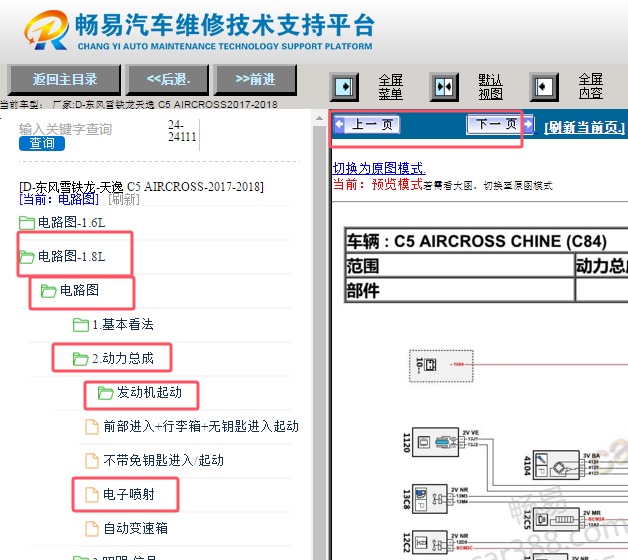Click the 电路图 subfolder under 1.8L
This screenshot has width=628, height=560.
(x=79, y=290)
